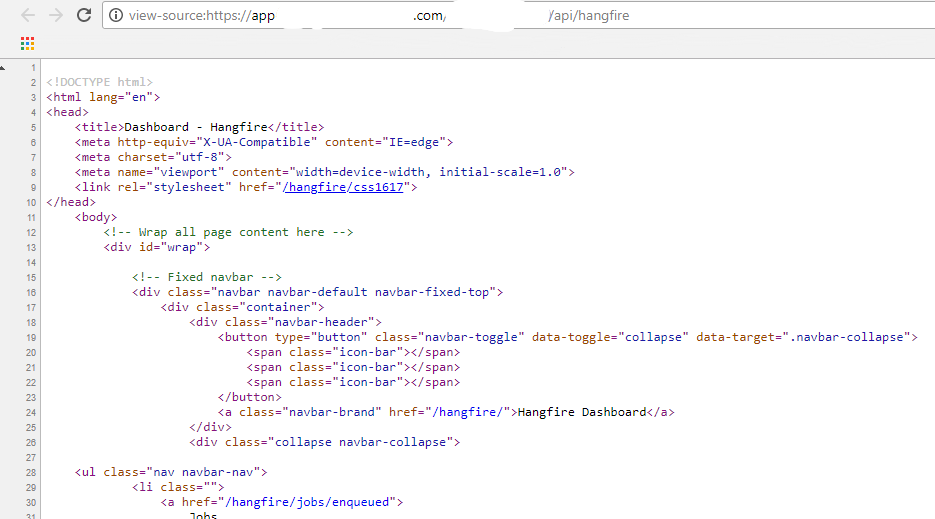This screenshot has height=519, width=935.
Task: Click 'Hangfire Dashboard' anchor text
Action: (x=582, y=412)
